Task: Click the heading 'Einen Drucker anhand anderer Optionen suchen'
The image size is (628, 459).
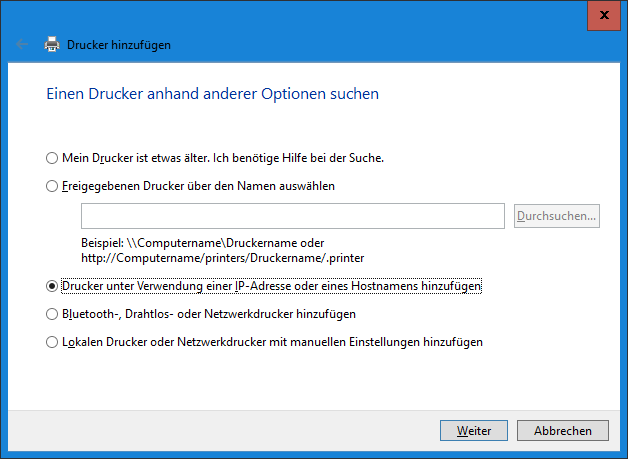Action: (212, 95)
